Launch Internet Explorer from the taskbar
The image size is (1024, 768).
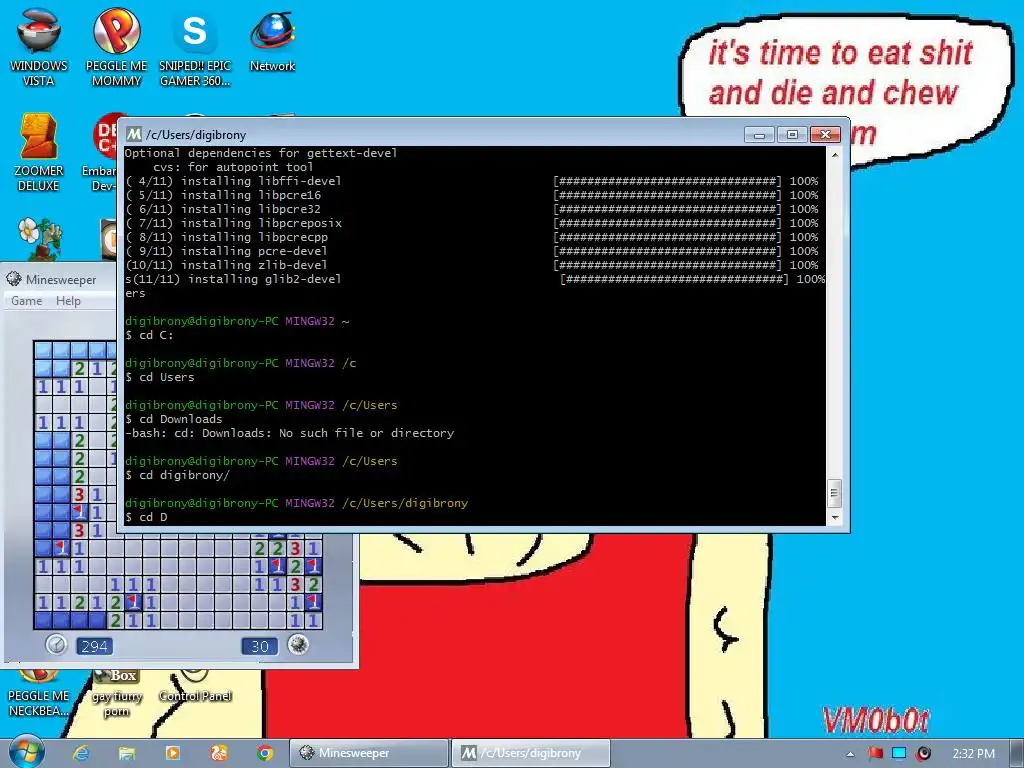pyautogui.click(x=81, y=753)
